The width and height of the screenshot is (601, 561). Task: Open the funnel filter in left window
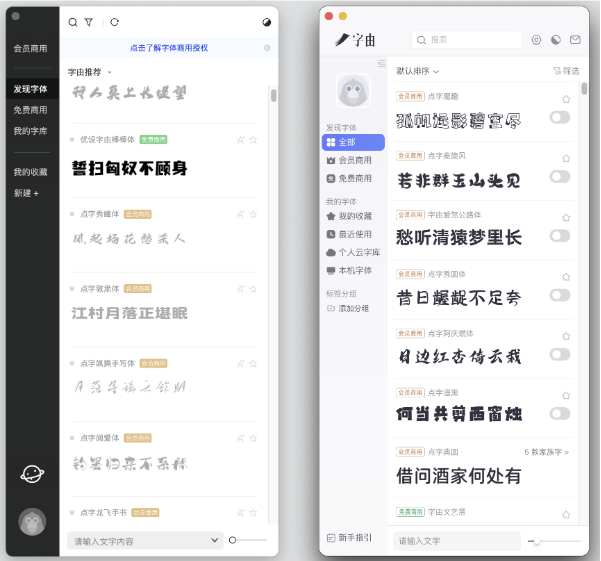click(x=88, y=22)
